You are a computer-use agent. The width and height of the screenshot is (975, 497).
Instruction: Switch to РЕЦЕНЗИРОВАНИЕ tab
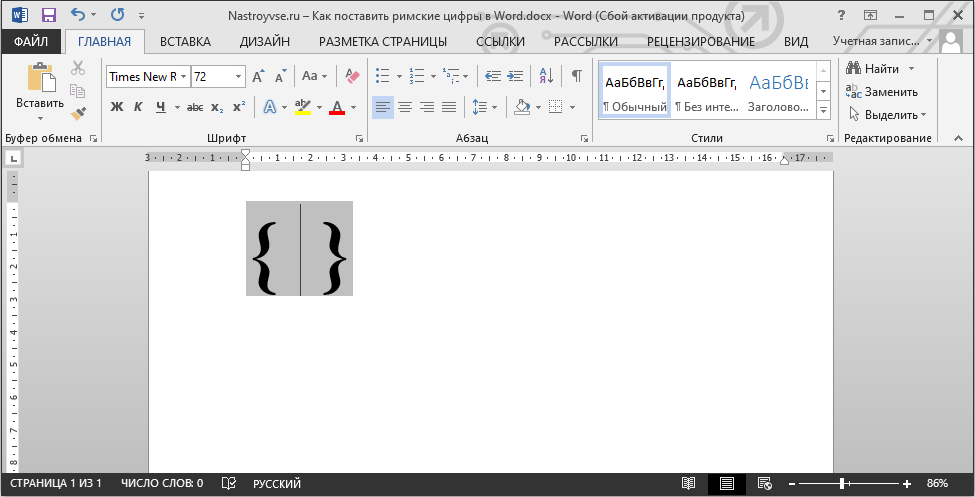pyautogui.click(x=701, y=42)
